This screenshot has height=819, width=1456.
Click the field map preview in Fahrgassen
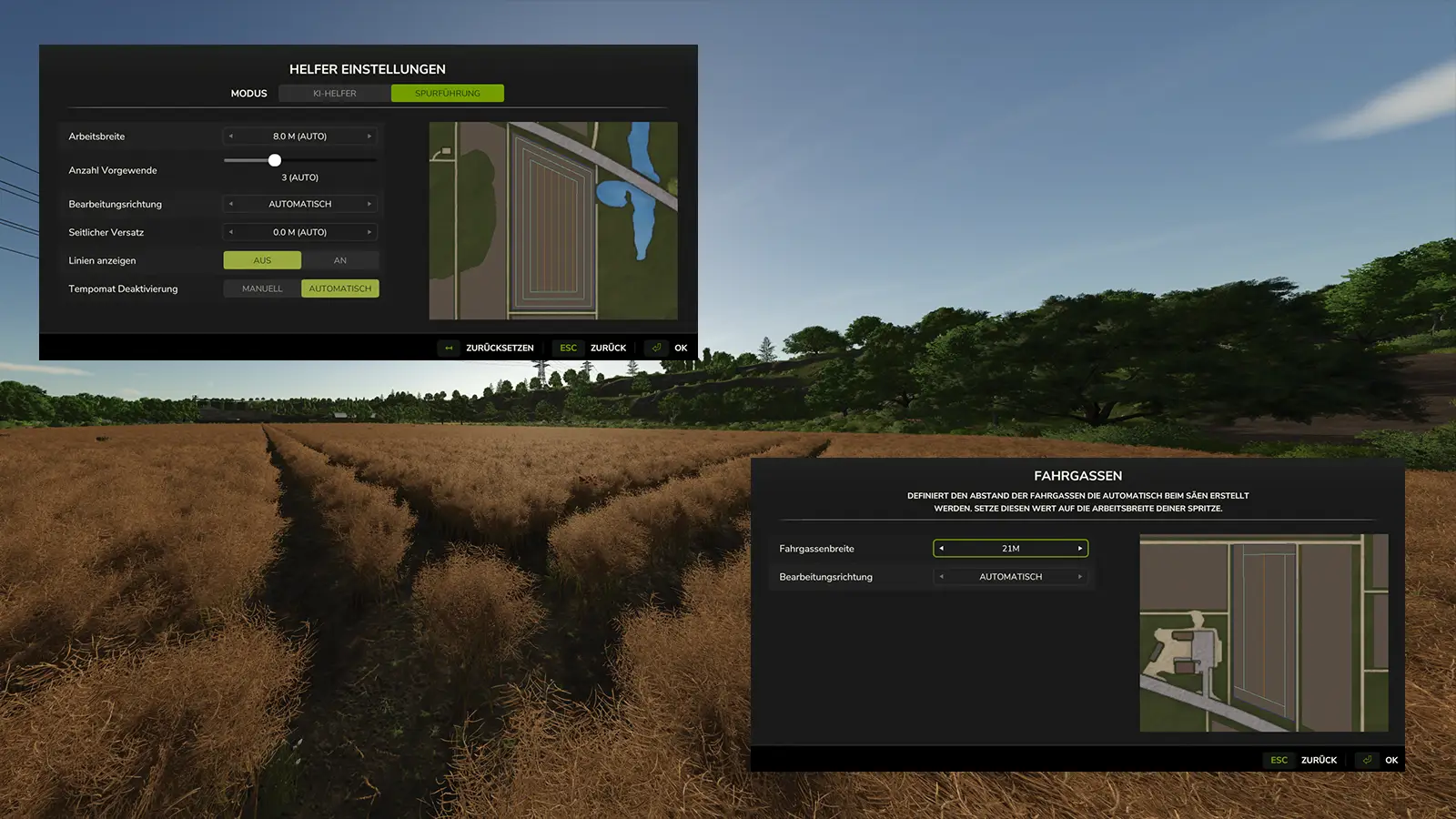click(1263, 632)
